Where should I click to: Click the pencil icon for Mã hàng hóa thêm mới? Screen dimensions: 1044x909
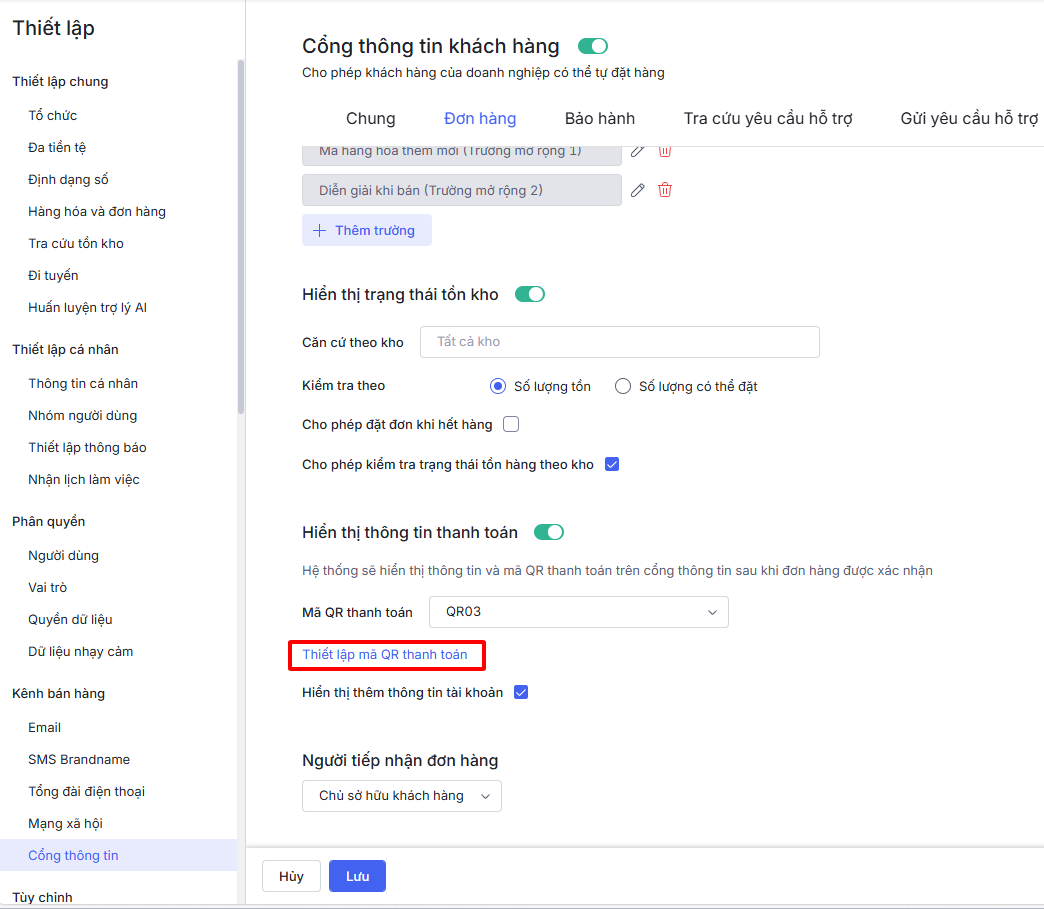pyautogui.click(x=637, y=151)
